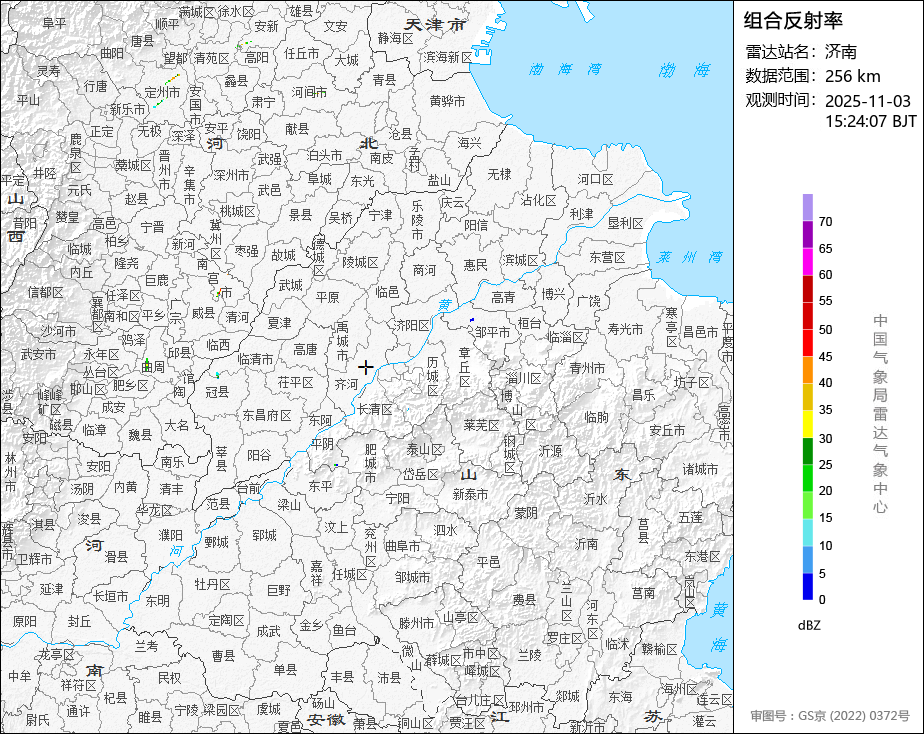Screen dimensions: 924x734
Task: Select the light purple above-70 dBZ swatch
Action: click(x=807, y=207)
